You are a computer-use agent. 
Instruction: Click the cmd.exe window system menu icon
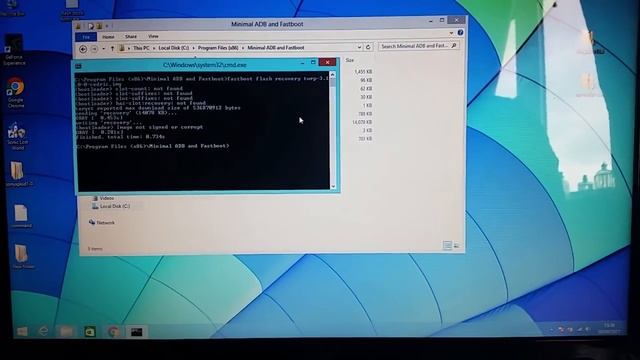(78, 66)
